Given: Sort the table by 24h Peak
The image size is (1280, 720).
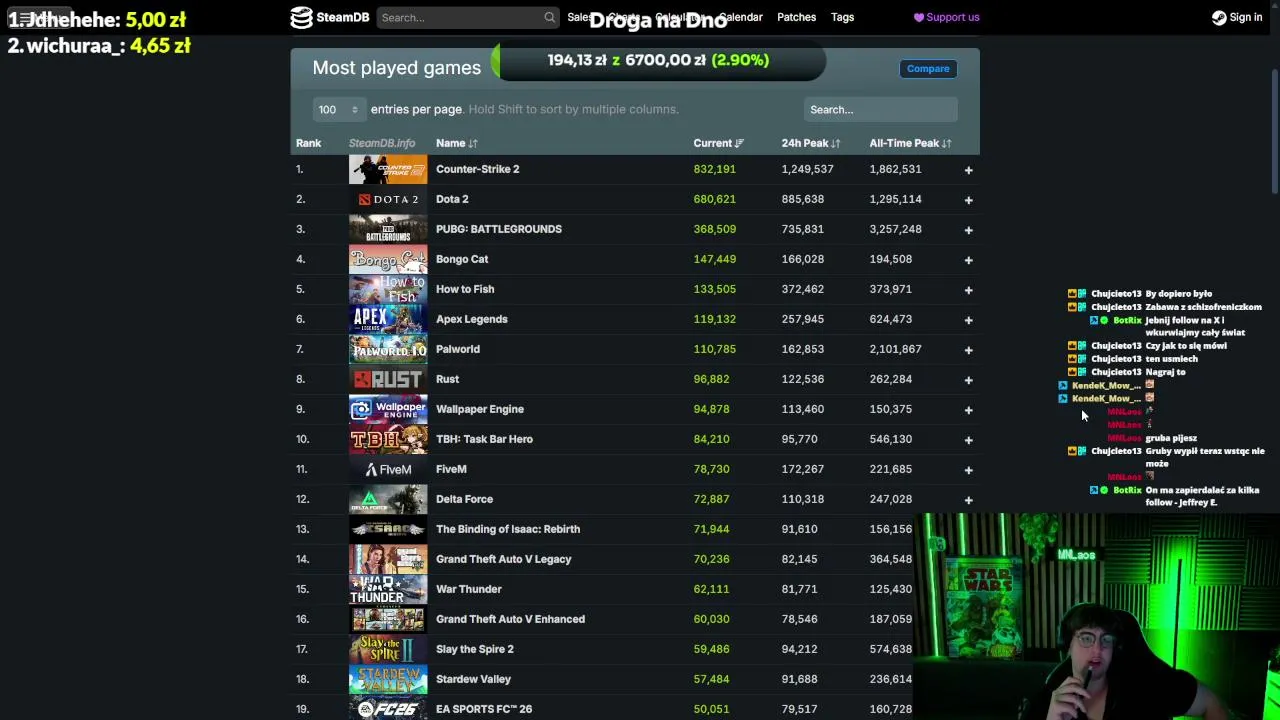Looking at the screenshot, I should [x=810, y=143].
